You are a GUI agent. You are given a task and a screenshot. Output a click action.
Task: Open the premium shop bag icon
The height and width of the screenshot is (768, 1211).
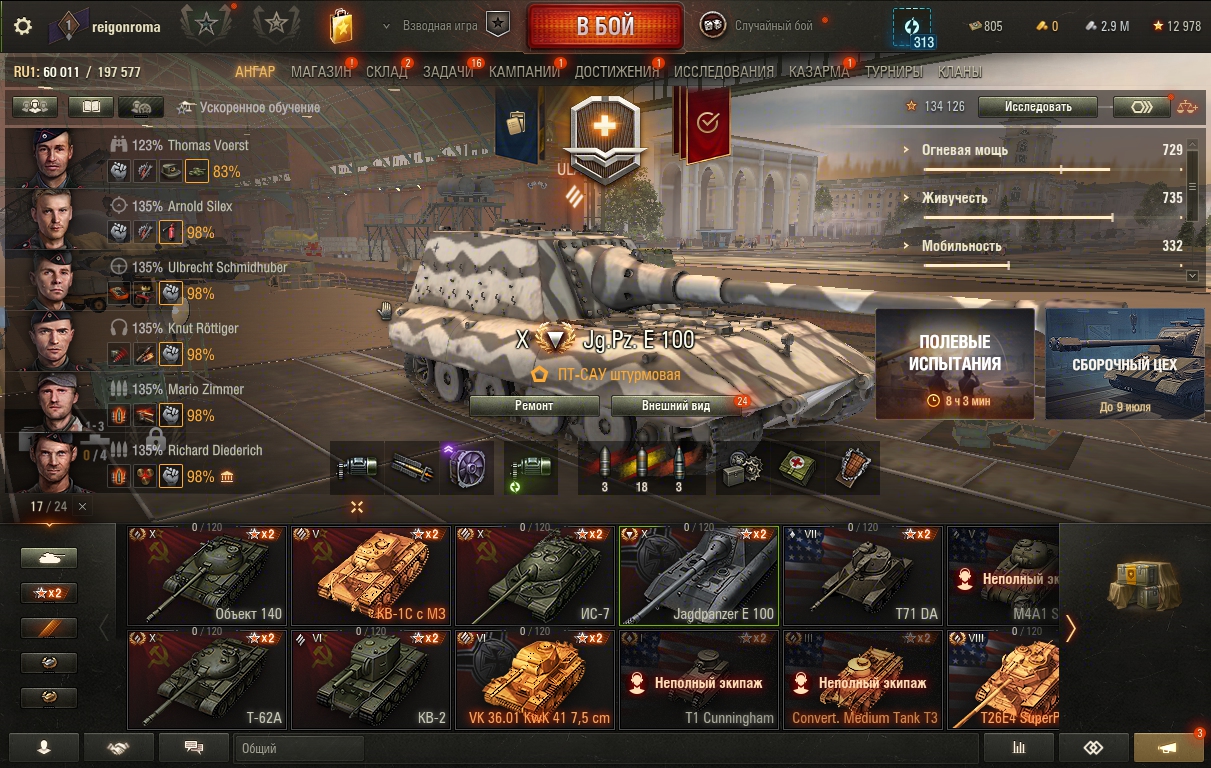click(341, 26)
